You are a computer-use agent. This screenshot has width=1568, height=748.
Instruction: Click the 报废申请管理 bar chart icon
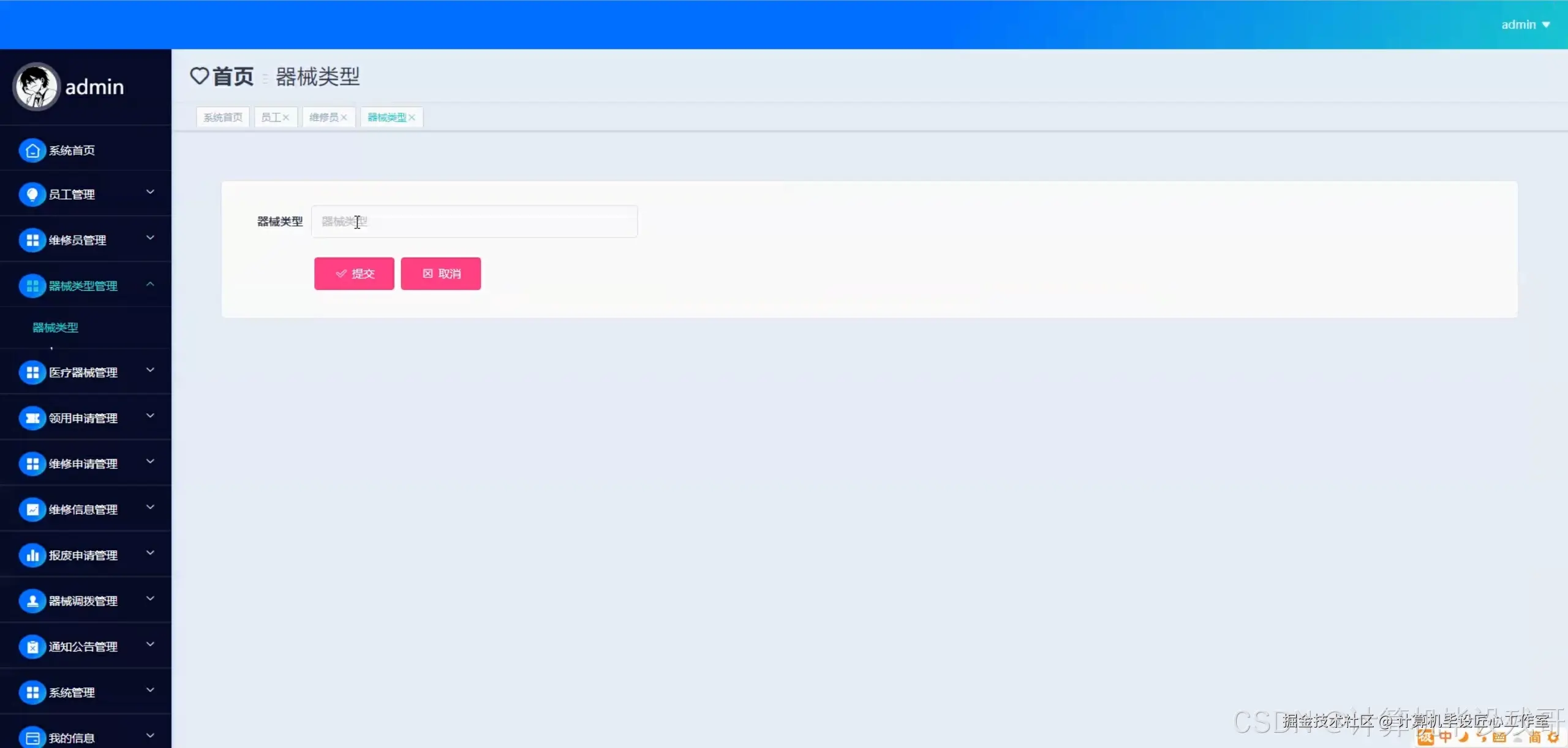click(x=32, y=555)
